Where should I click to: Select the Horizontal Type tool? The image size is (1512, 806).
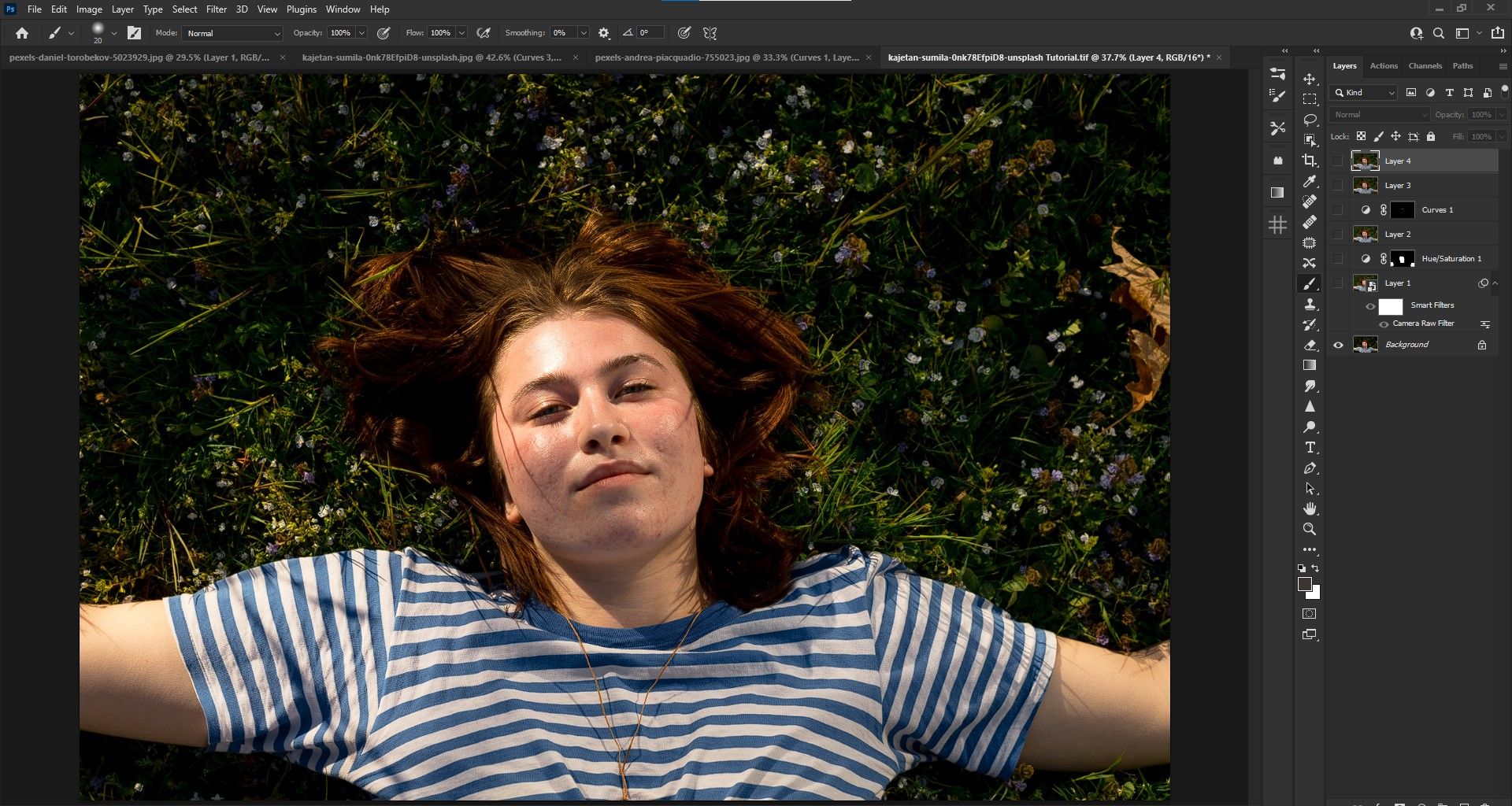click(x=1310, y=447)
